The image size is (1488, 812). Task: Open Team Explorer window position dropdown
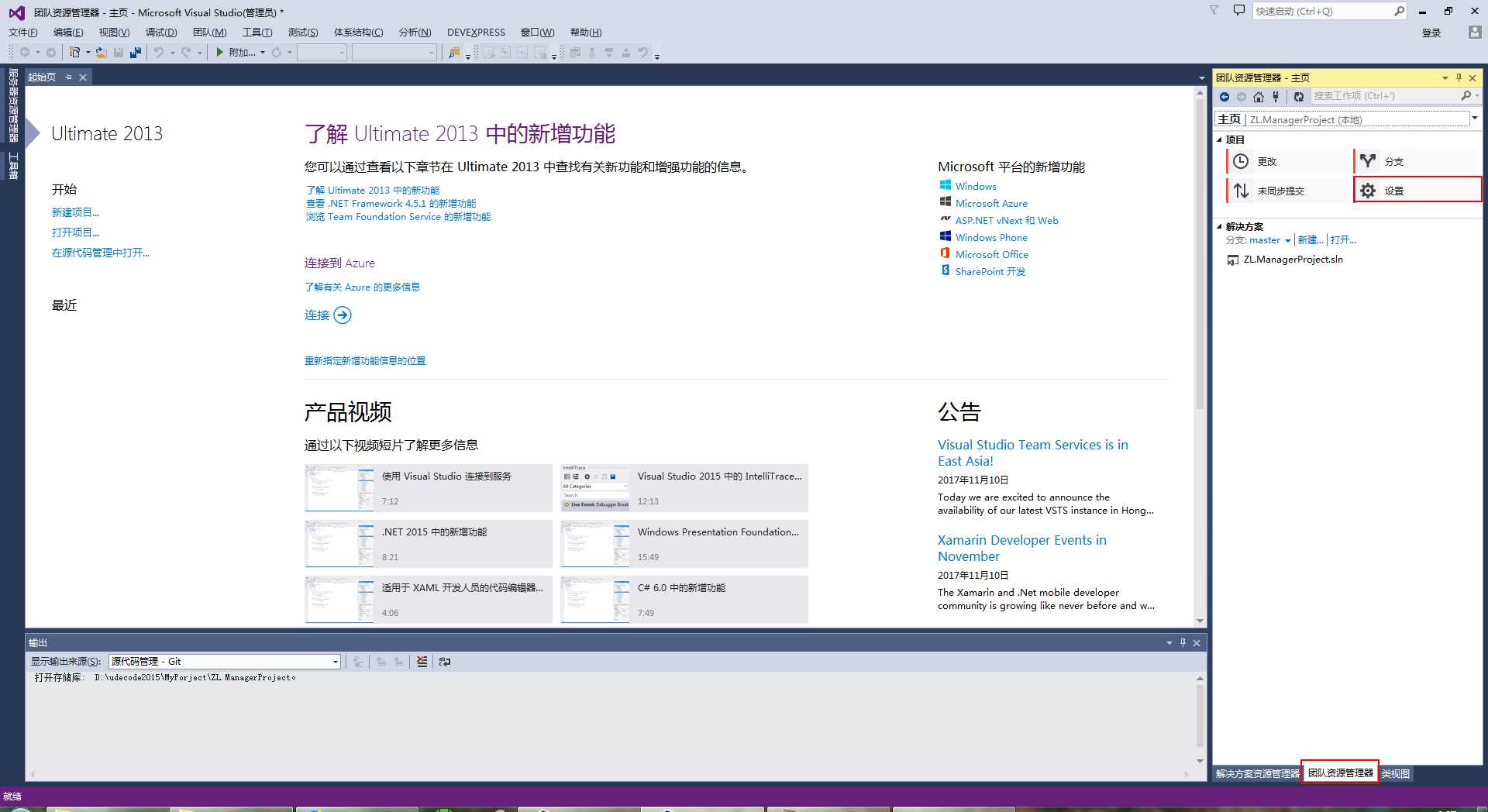pyautogui.click(x=1445, y=77)
